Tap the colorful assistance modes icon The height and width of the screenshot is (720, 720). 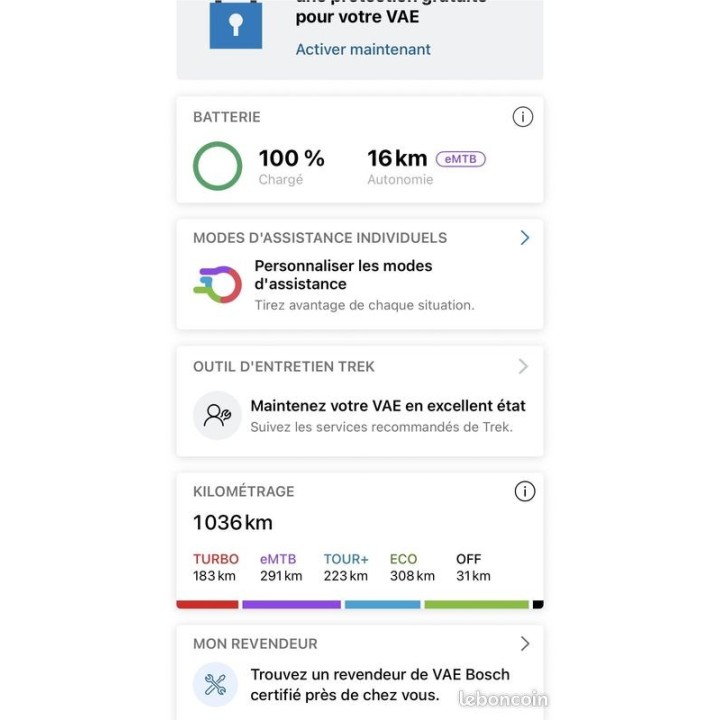217,284
